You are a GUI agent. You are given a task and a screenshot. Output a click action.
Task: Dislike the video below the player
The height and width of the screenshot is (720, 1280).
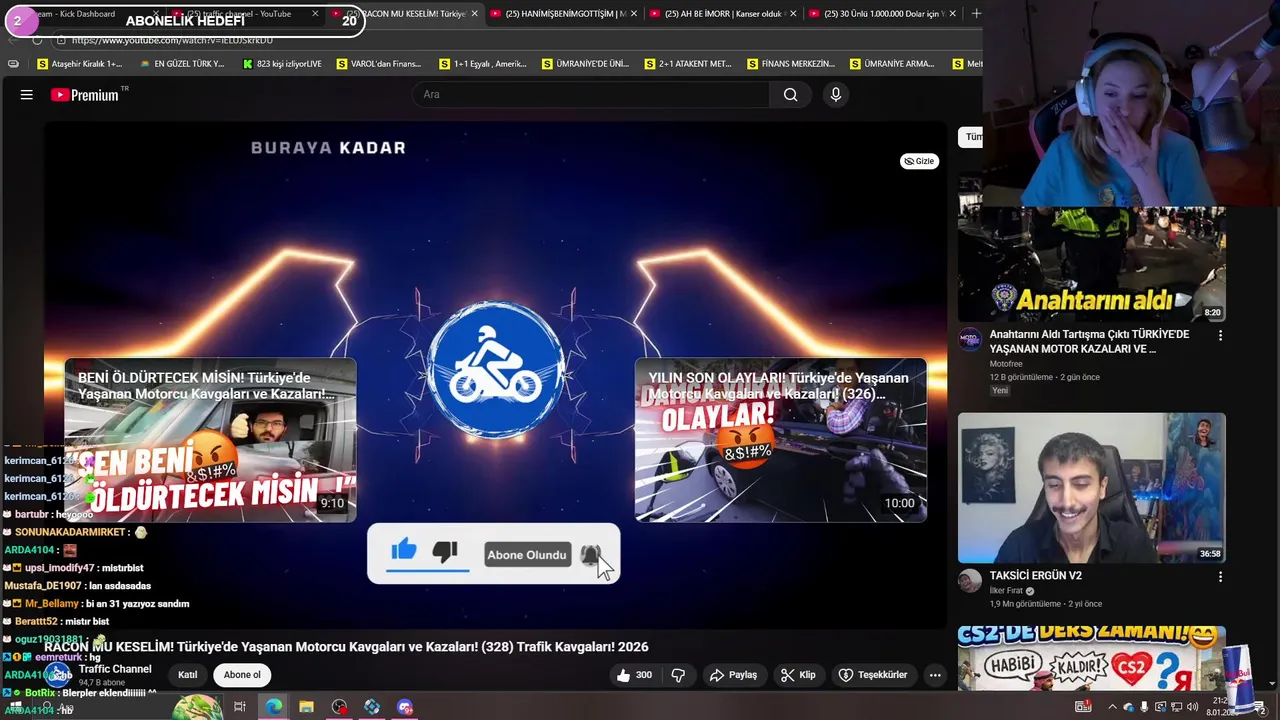[678, 675]
